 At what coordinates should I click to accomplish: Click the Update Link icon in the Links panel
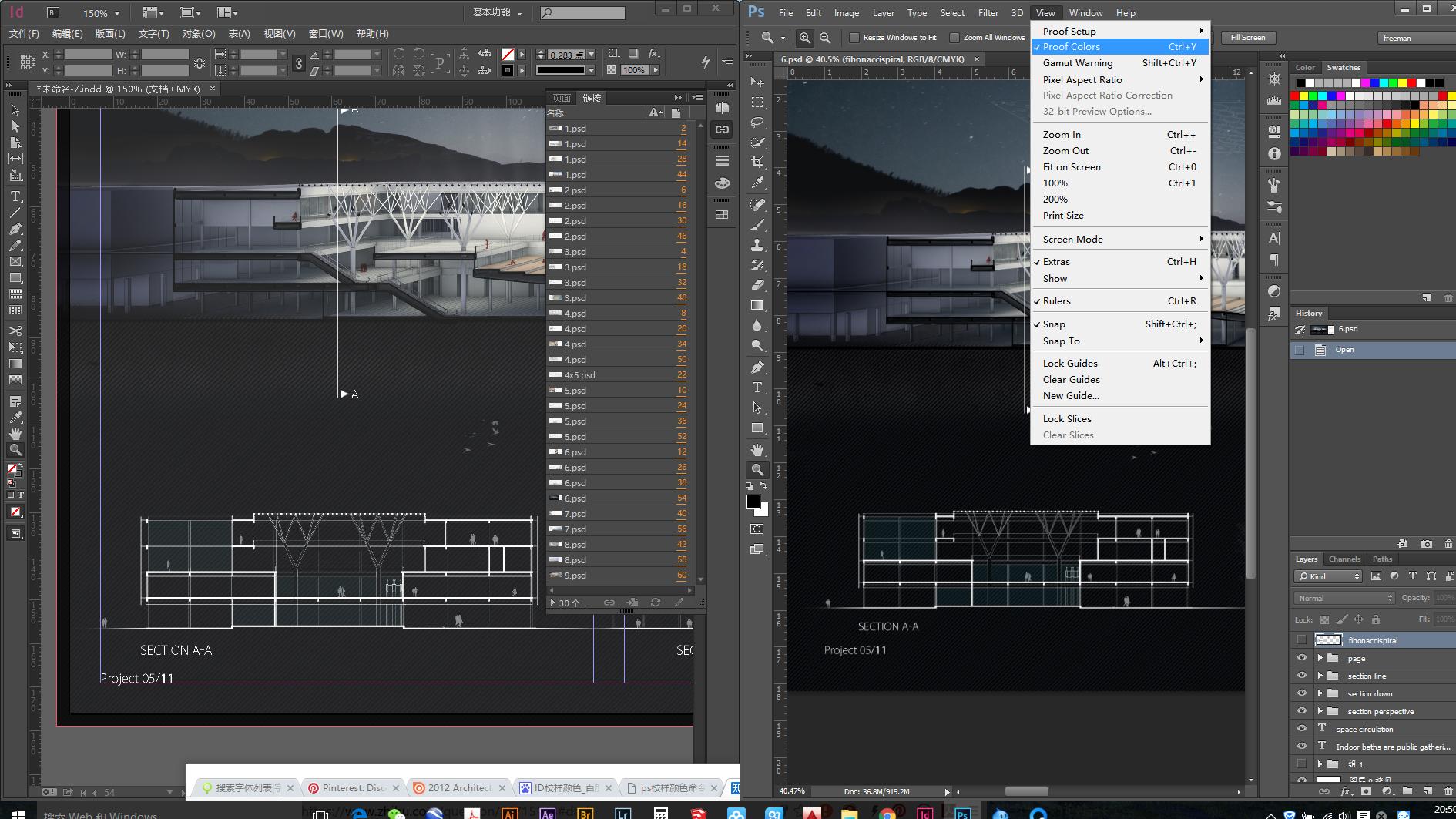[656, 602]
